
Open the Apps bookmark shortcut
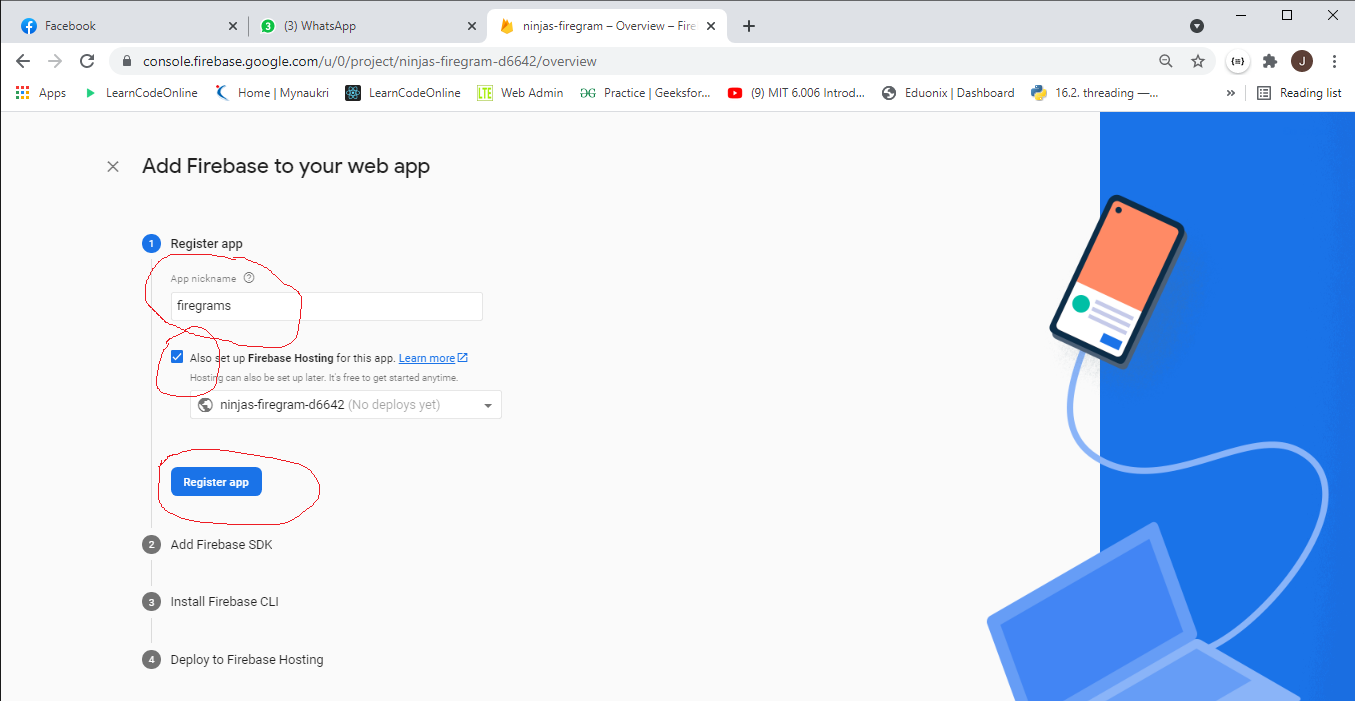click(x=41, y=93)
